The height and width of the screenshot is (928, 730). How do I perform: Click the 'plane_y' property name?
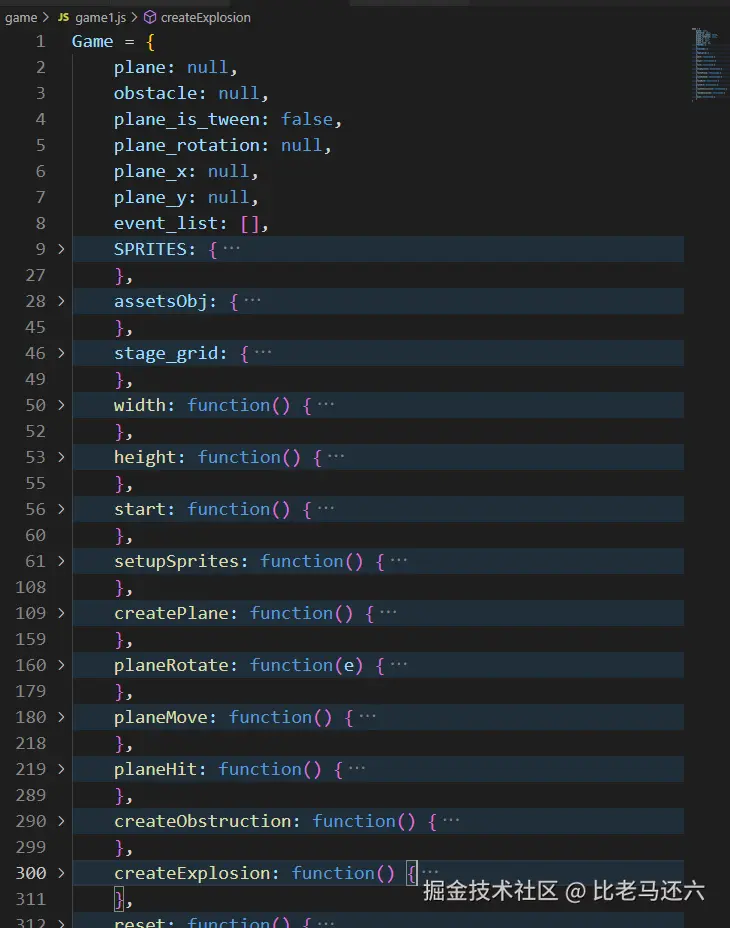(x=150, y=198)
